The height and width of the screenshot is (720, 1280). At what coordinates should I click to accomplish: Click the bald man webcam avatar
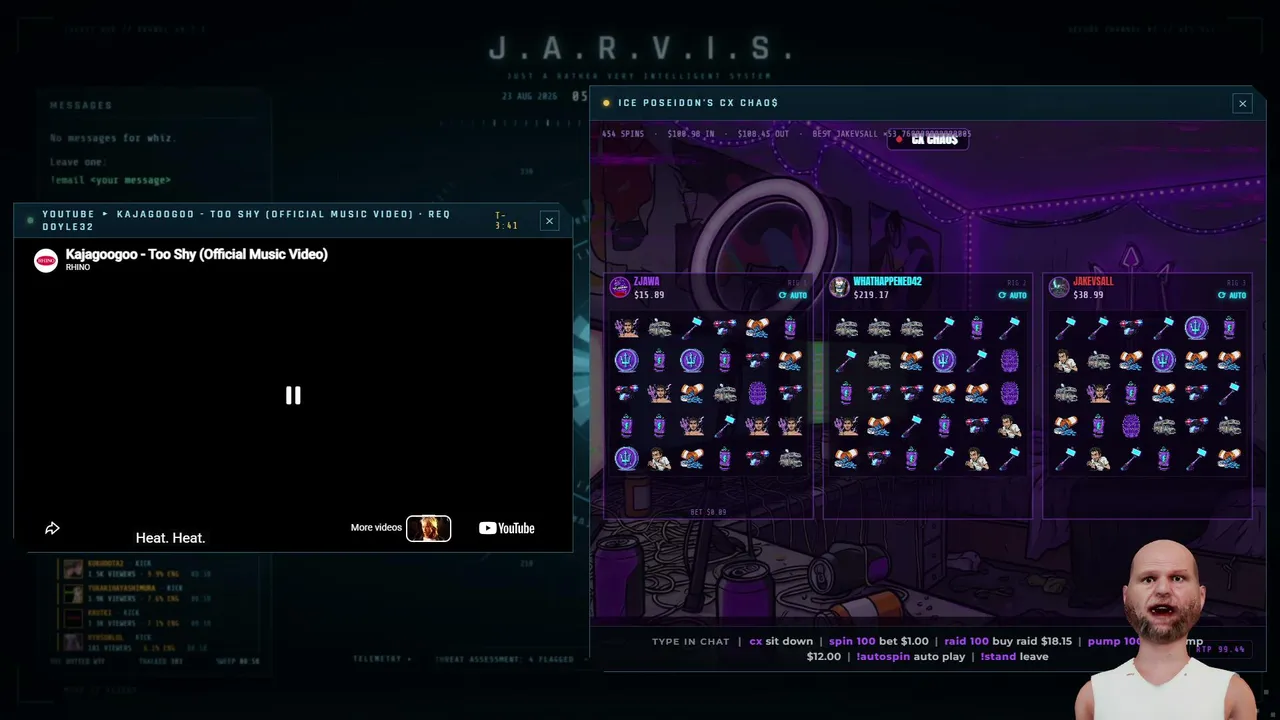point(1164,630)
